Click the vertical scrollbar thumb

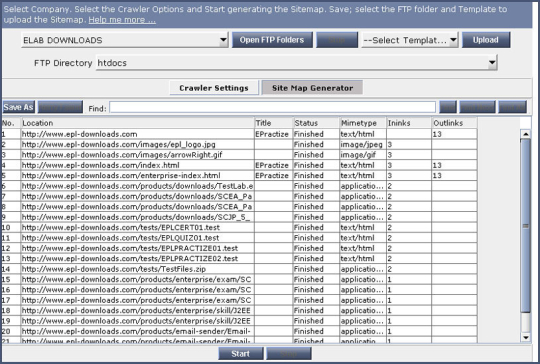click(526, 226)
